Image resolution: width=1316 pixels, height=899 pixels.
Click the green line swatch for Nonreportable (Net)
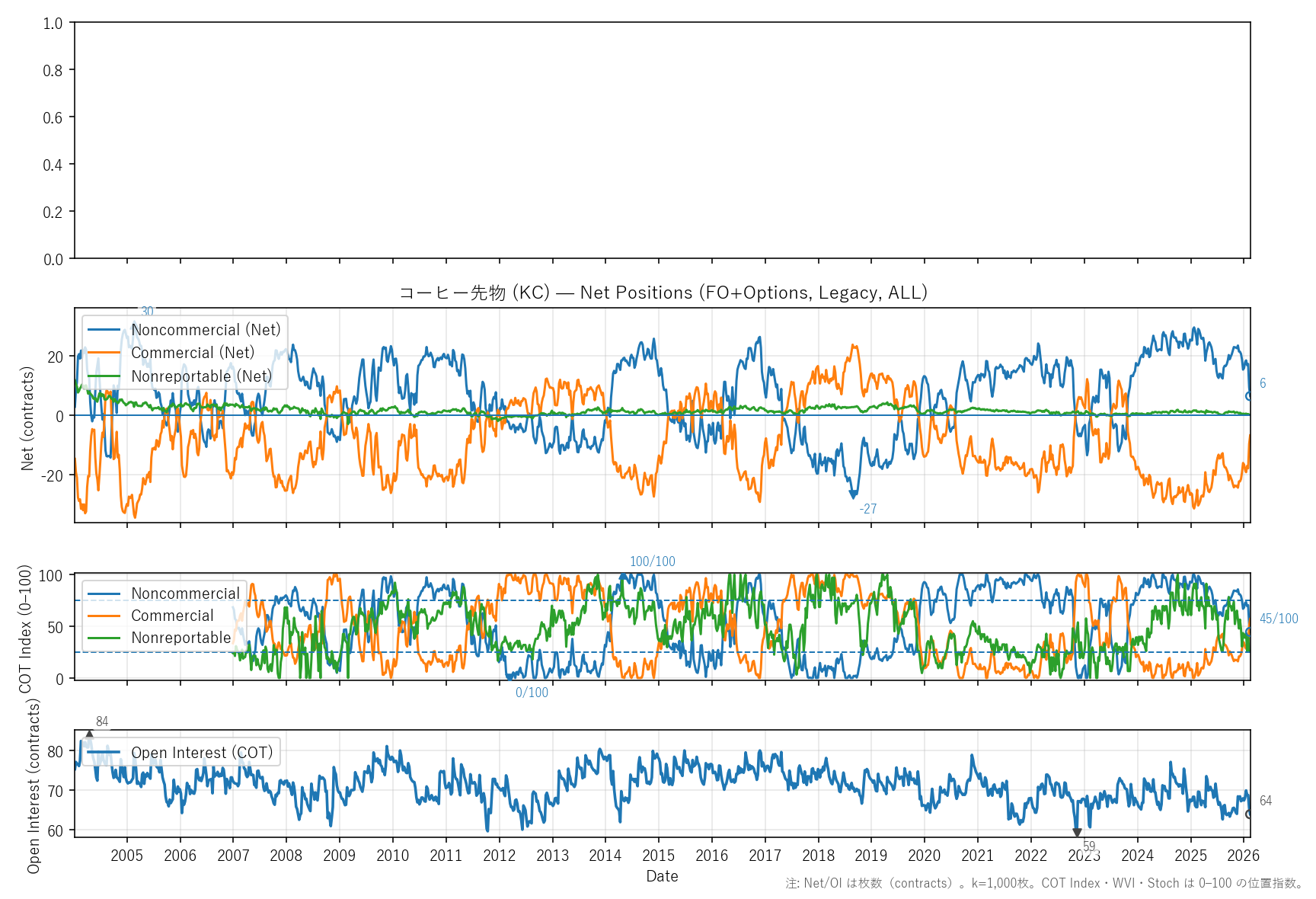(104, 376)
